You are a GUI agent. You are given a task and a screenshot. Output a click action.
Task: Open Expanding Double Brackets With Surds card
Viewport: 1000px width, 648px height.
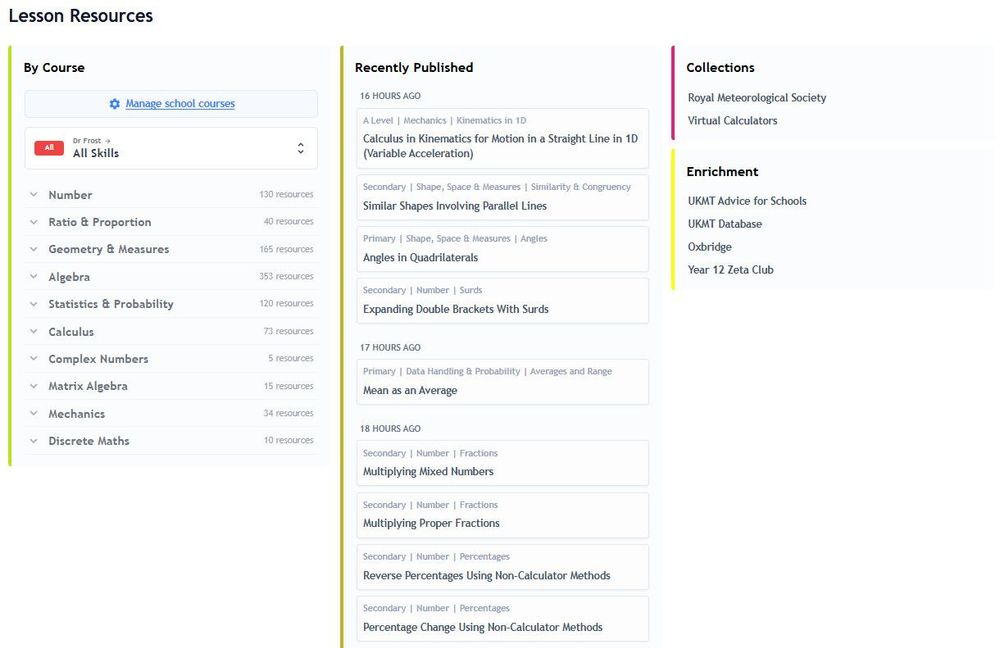(x=503, y=300)
